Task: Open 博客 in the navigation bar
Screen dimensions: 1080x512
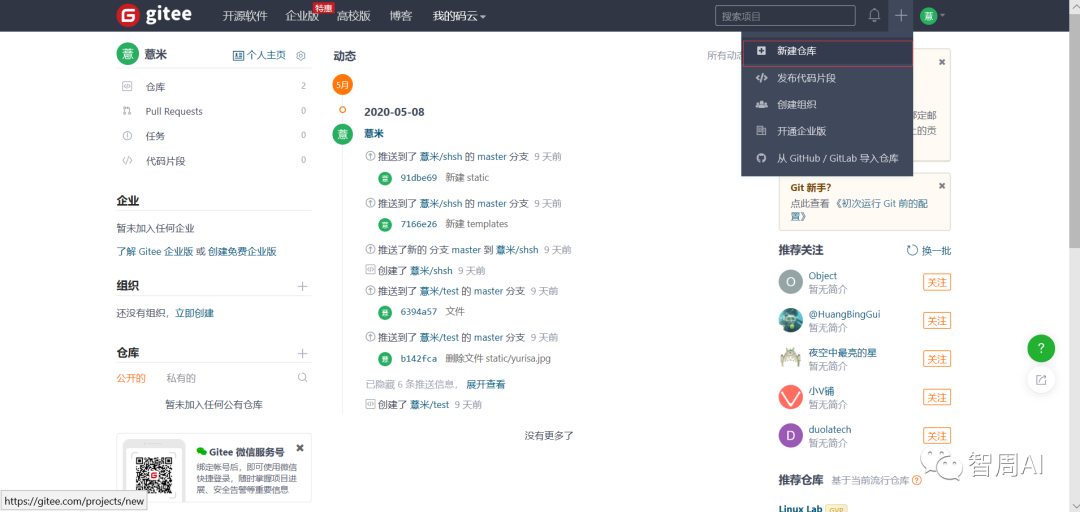Action: click(400, 16)
